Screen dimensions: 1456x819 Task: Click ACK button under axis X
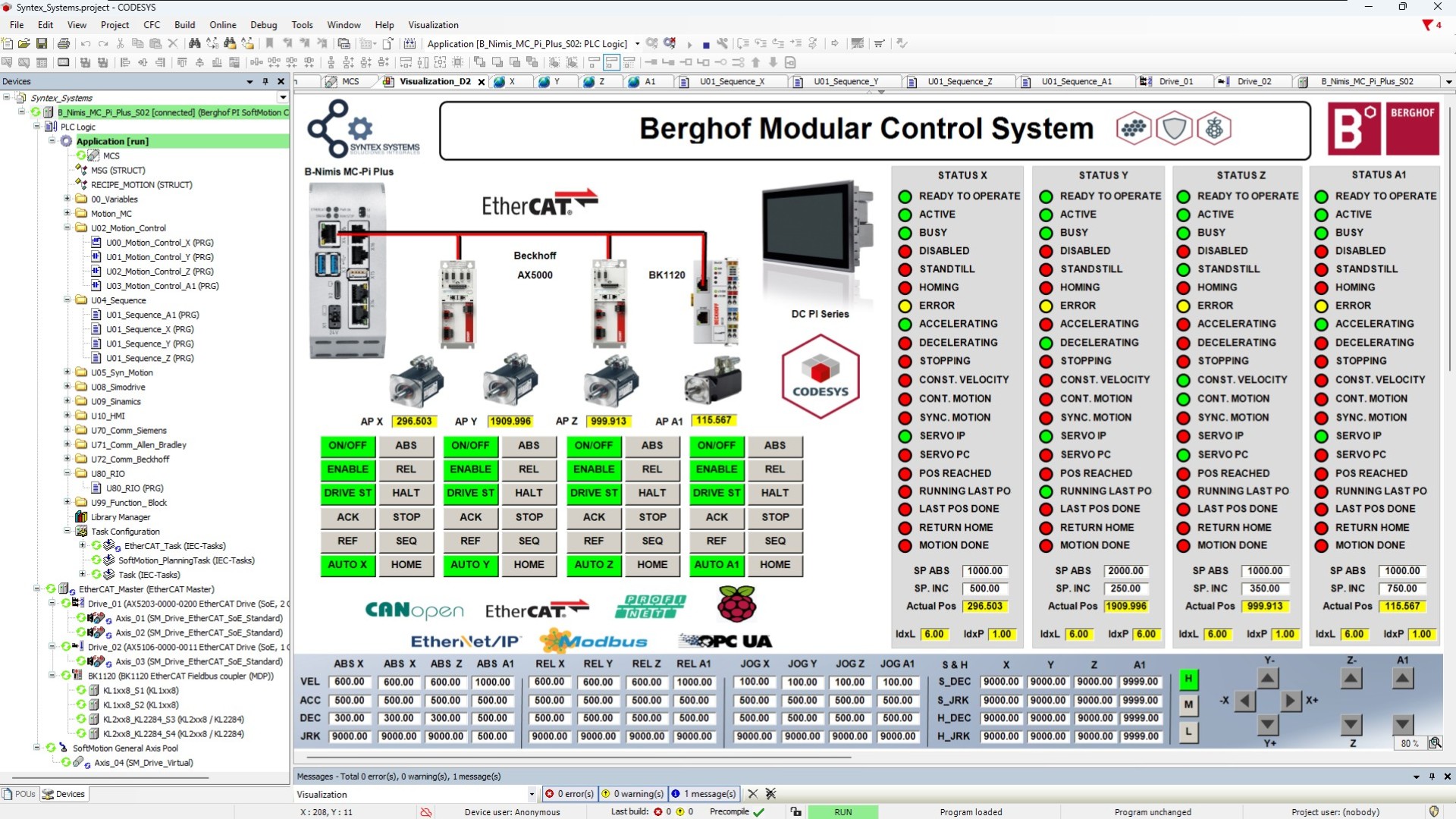[347, 517]
